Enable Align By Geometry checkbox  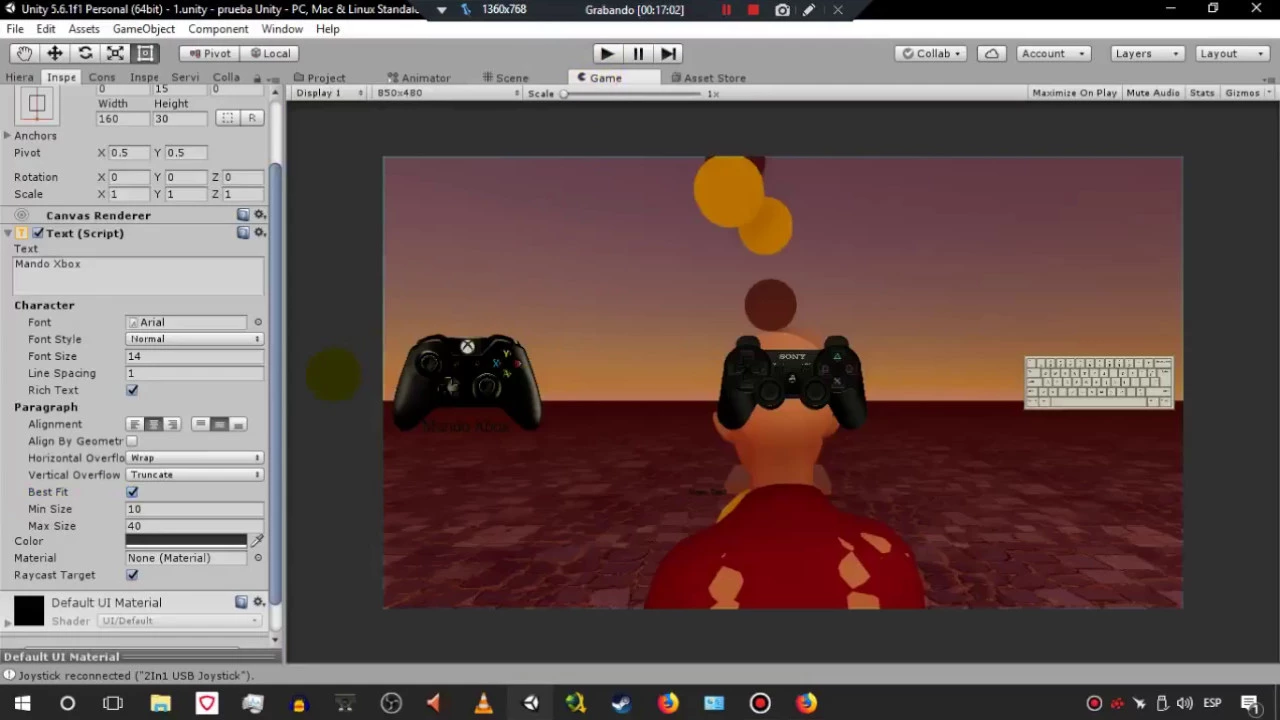[132, 441]
